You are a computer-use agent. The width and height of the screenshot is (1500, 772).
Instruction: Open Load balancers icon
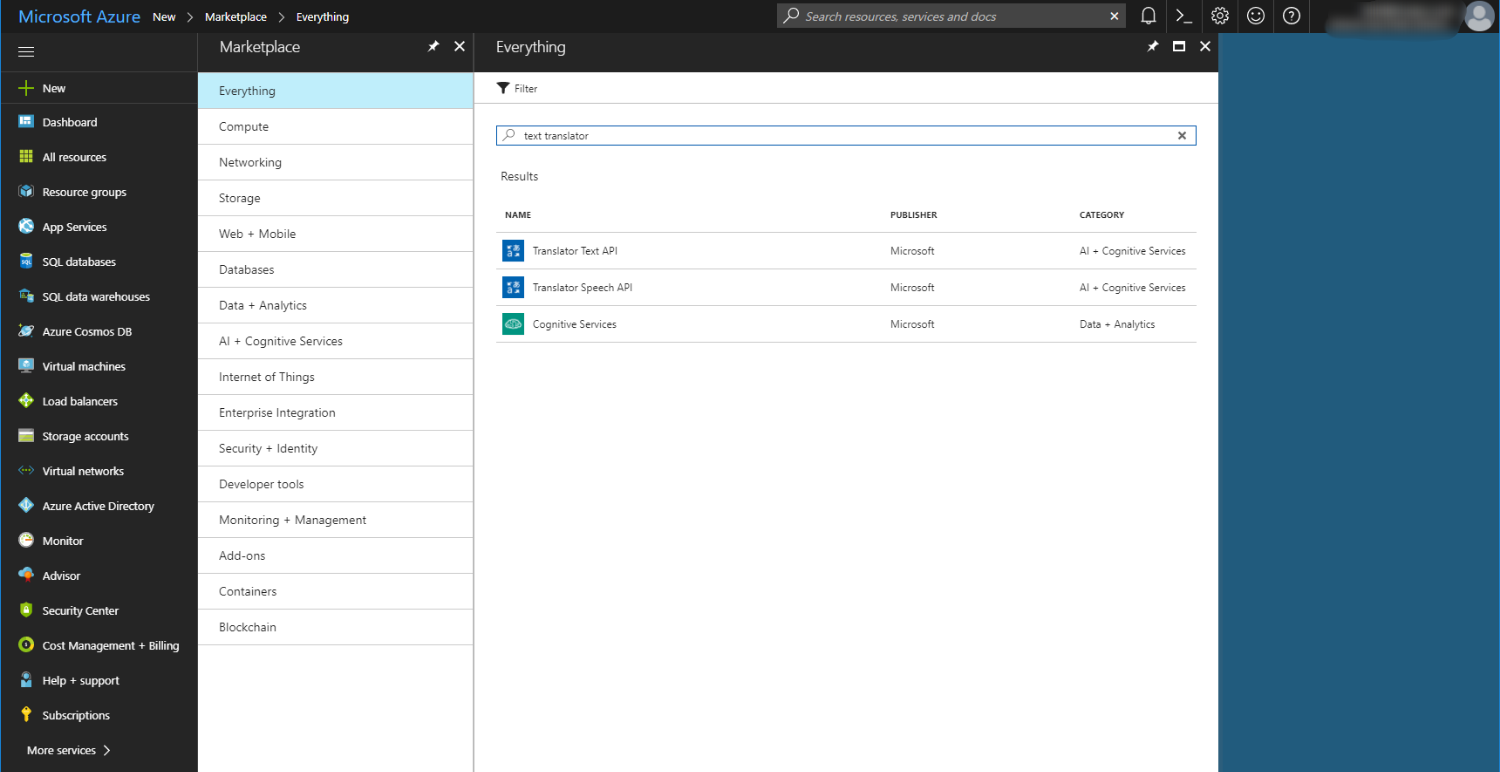[26, 401]
